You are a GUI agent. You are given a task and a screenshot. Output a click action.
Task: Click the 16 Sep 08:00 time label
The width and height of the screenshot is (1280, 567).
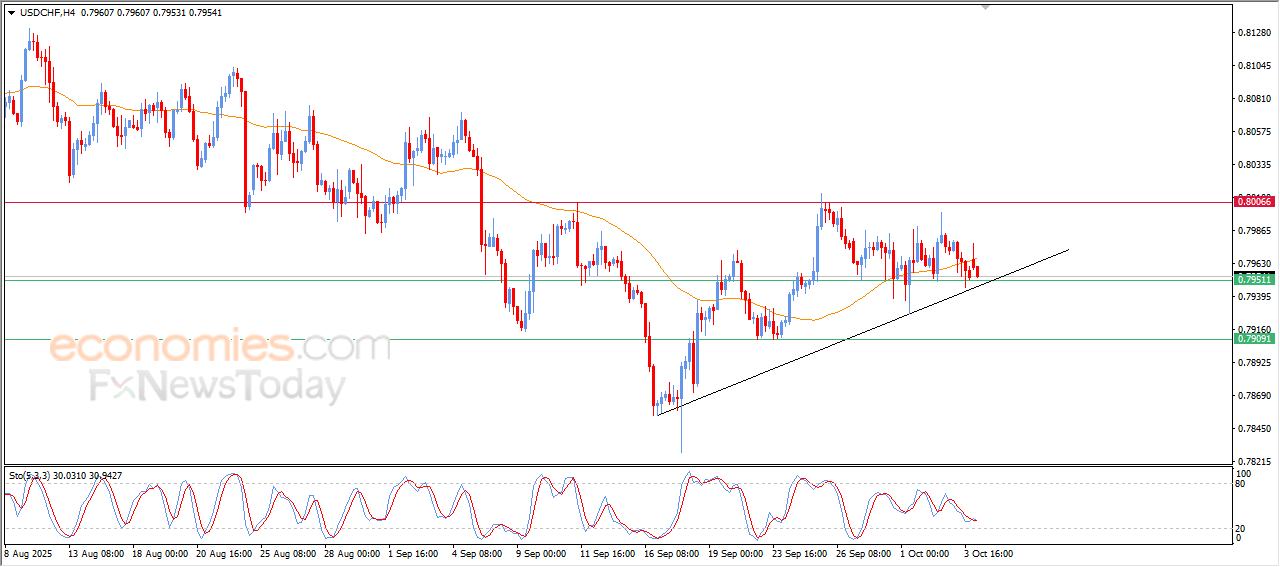(x=670, y=553)
